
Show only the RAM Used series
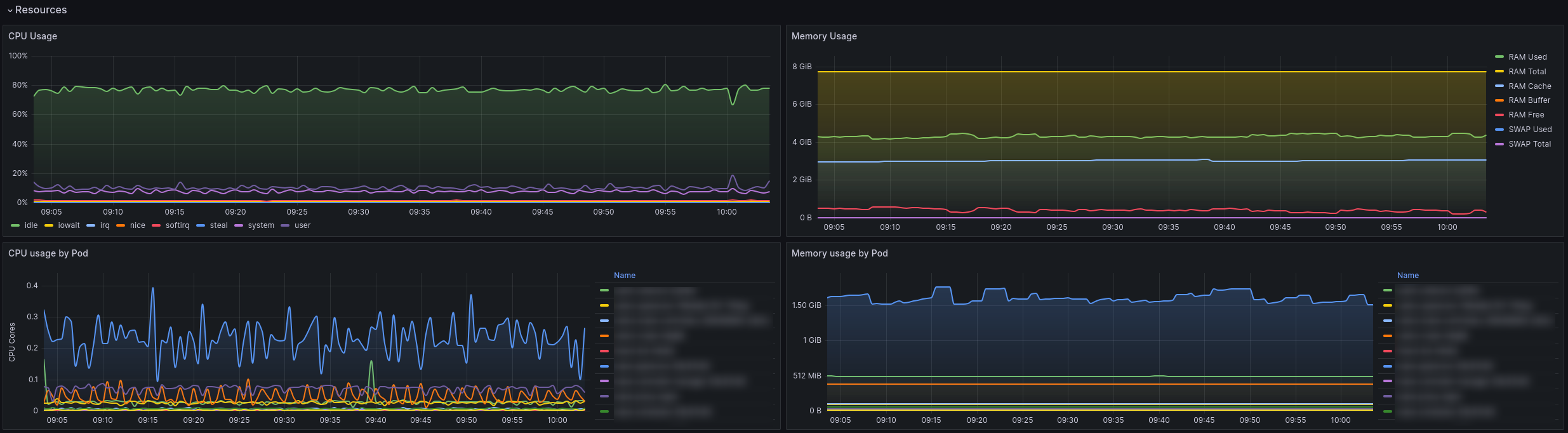tap(1527, 57)
